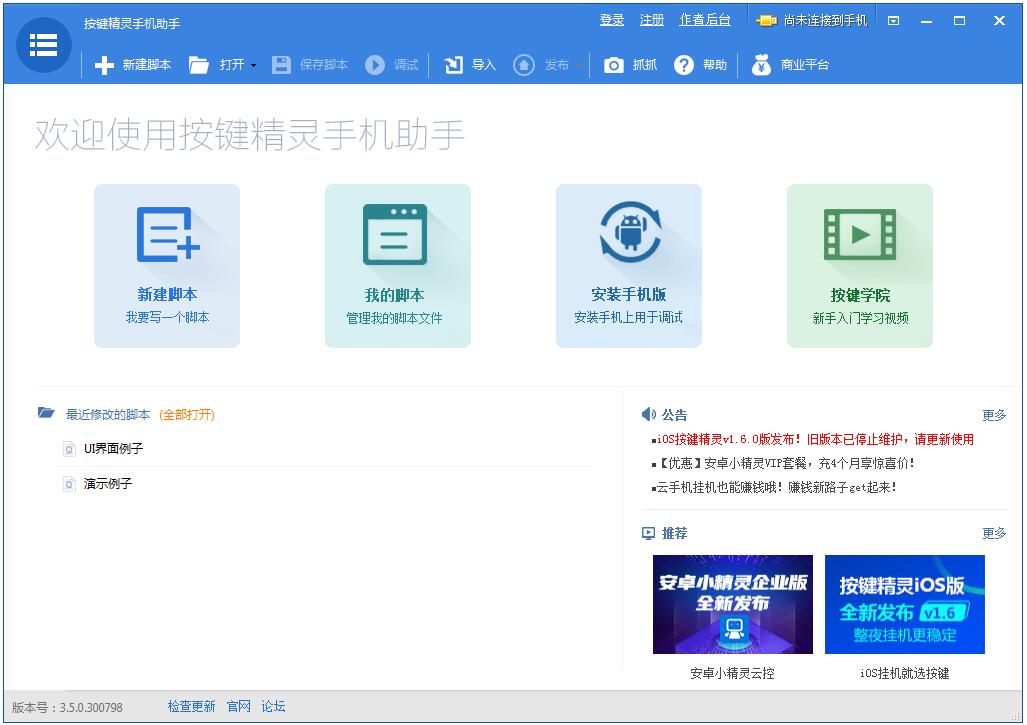1027x725 pixels.
Task: Click the 安卓小精灵云控 promo thumbnail
Action: 732,604
